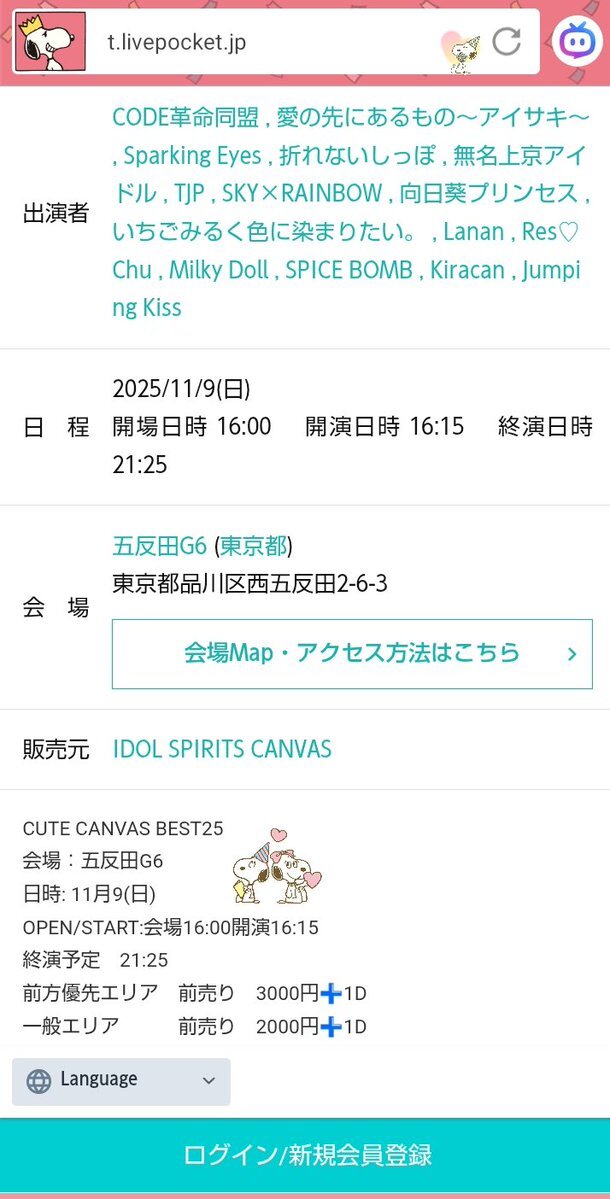Click the globe icon beside Language

[x=39, y=1081]
